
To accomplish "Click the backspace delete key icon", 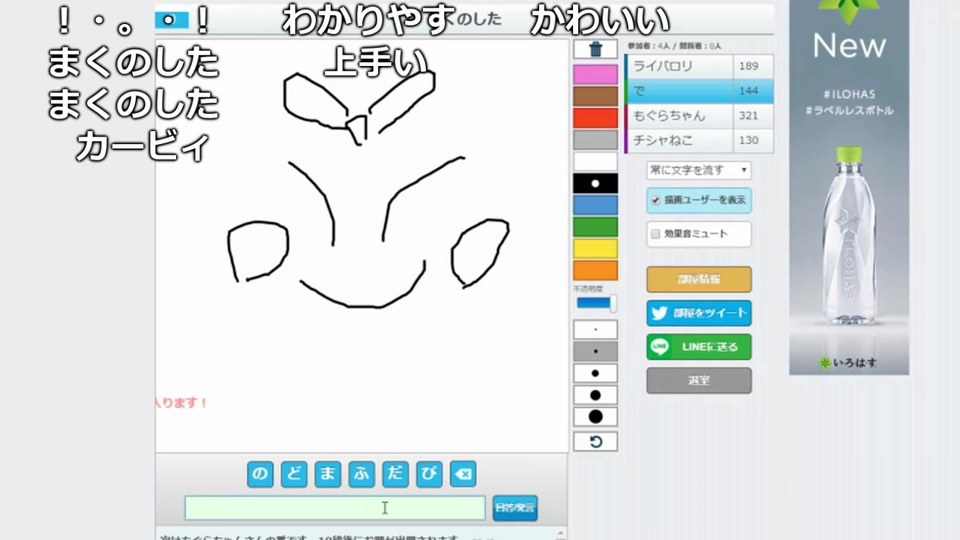I will pyautogui.click(x=463, y=474).
